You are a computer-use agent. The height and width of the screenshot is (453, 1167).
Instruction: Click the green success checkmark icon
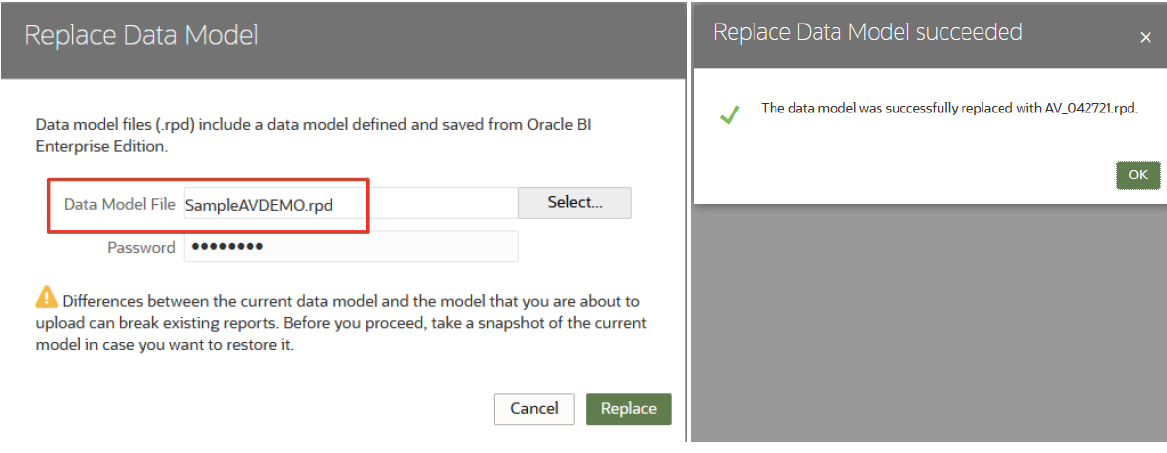[729, 115]
